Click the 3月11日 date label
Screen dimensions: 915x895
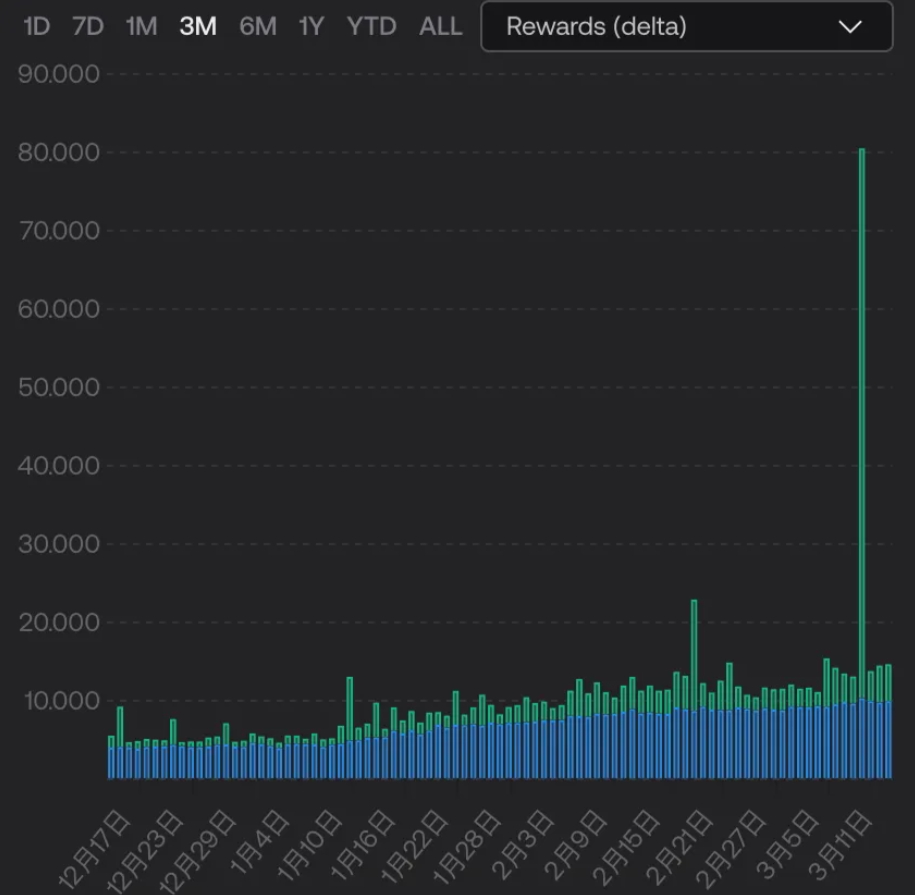click(x=839, y=843)
